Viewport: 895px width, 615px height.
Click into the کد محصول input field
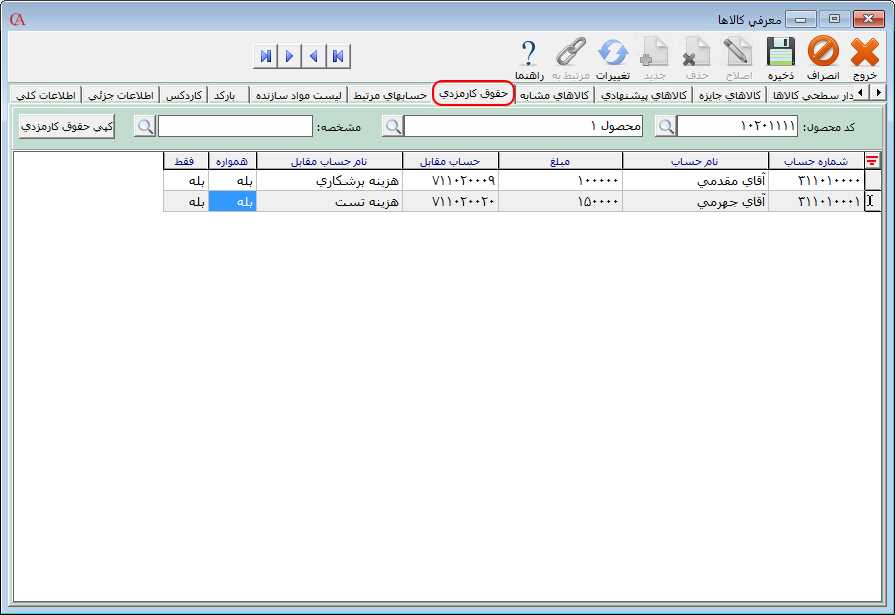(x=738, y=126)
